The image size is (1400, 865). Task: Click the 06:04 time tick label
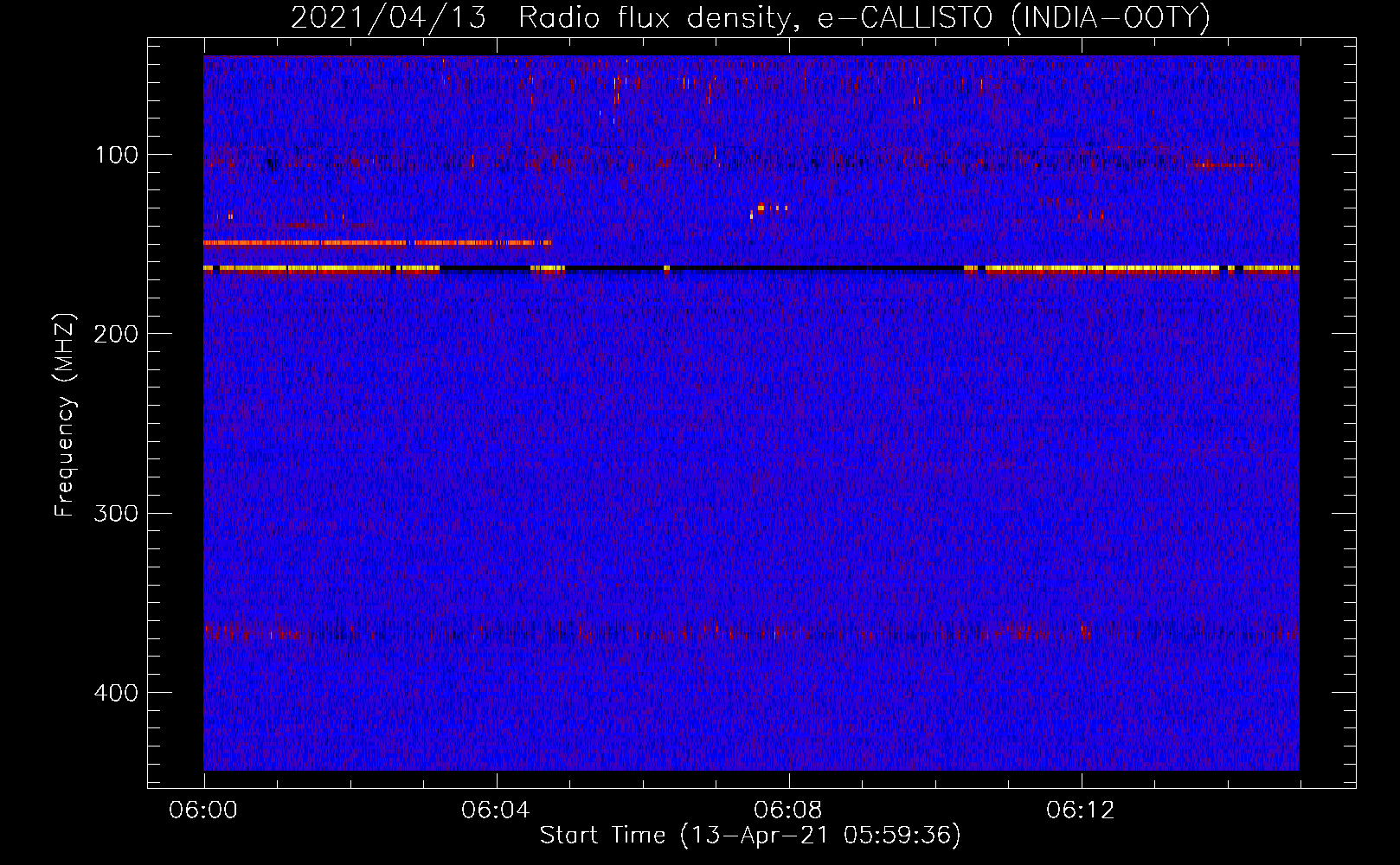pos(496,811)
